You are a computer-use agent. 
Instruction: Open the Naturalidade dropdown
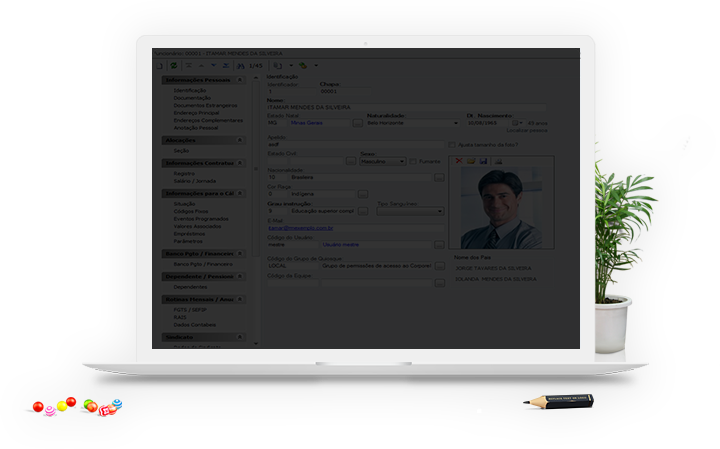click(x=456, y=123)
